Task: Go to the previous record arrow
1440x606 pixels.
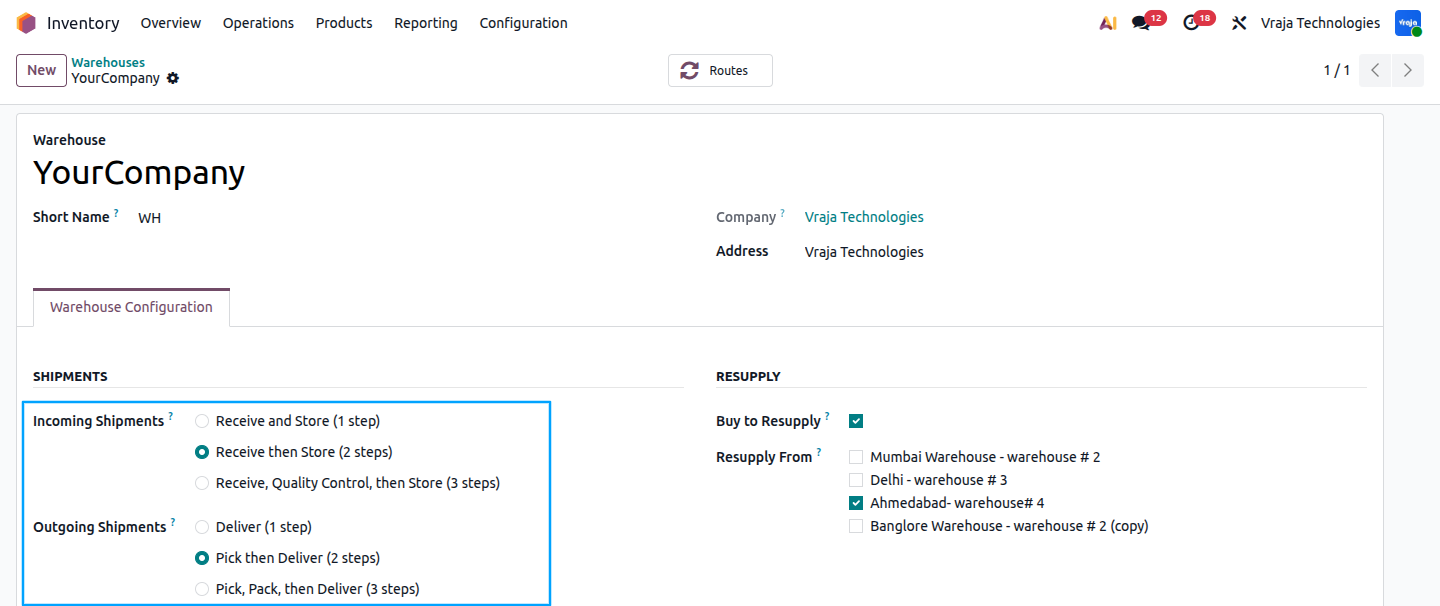Action: [1375, 70]
